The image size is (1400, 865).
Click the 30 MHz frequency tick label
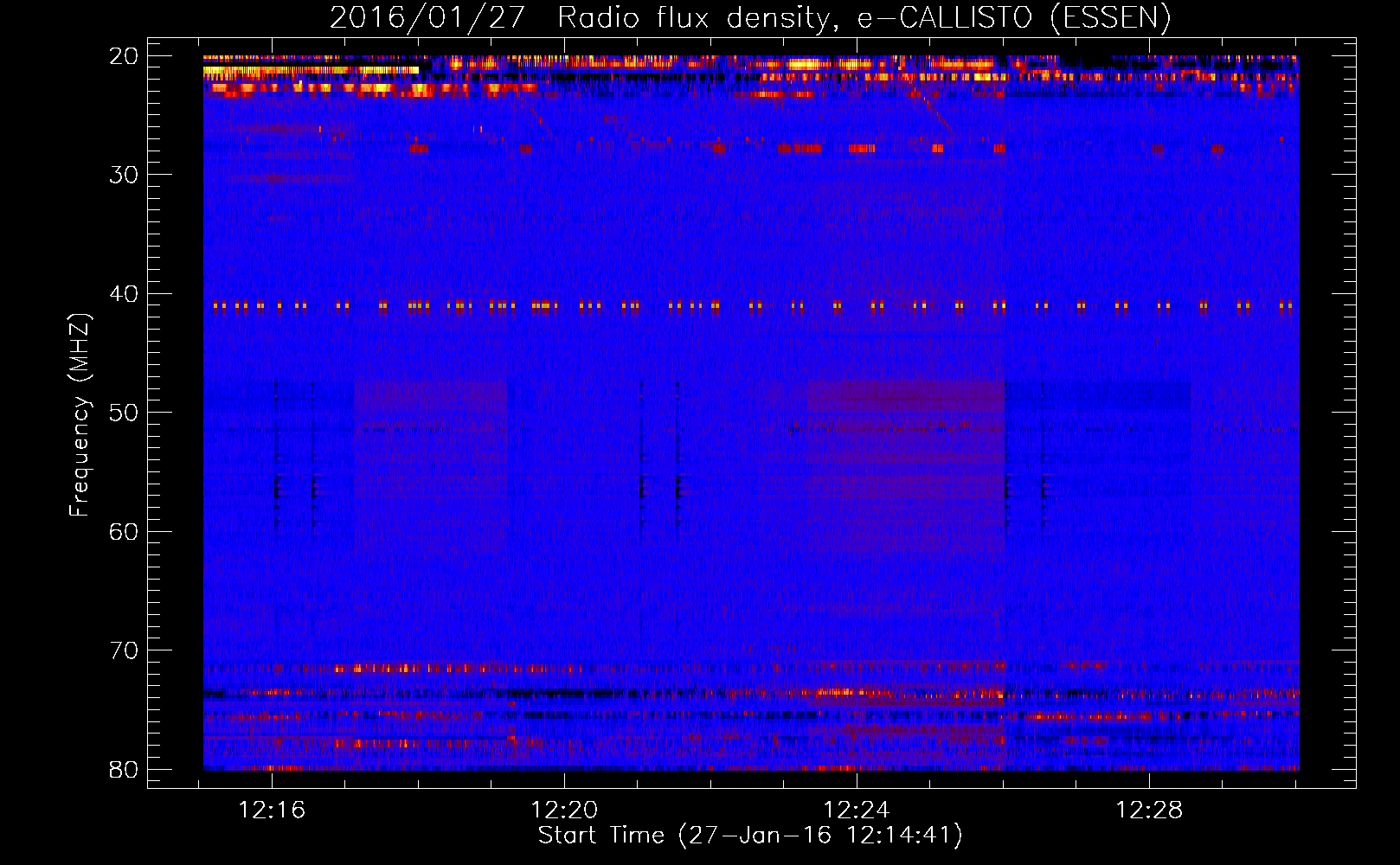click(x=124, y=175)
